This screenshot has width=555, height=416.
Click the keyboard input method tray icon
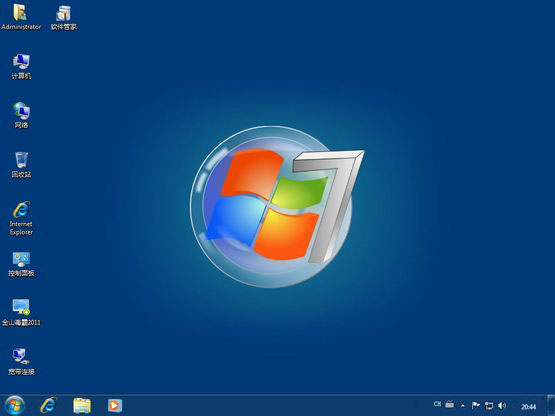(450, 404)
